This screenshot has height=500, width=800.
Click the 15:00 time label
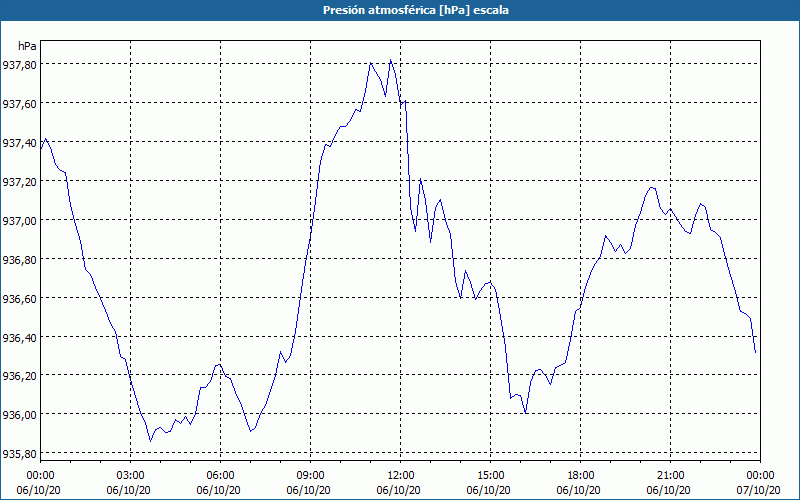pyautogui.click(x=491, y=476)
